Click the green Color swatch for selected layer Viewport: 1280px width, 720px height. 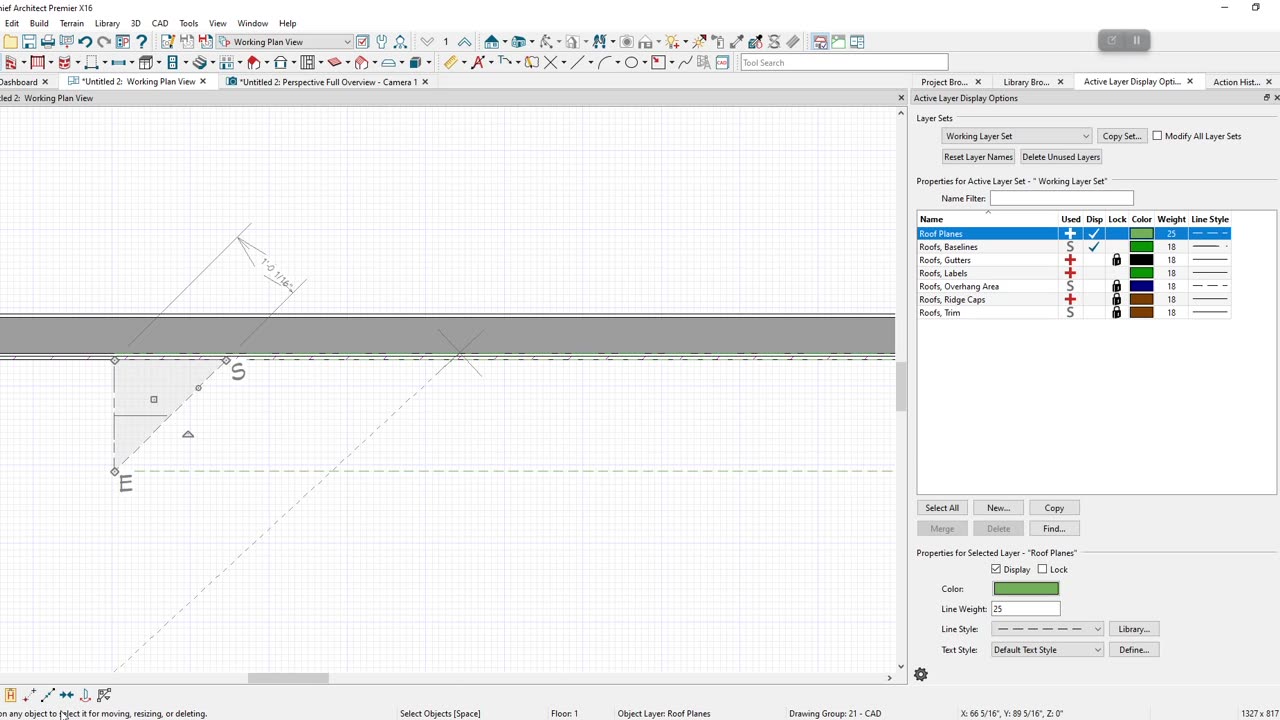point(1026,589)
